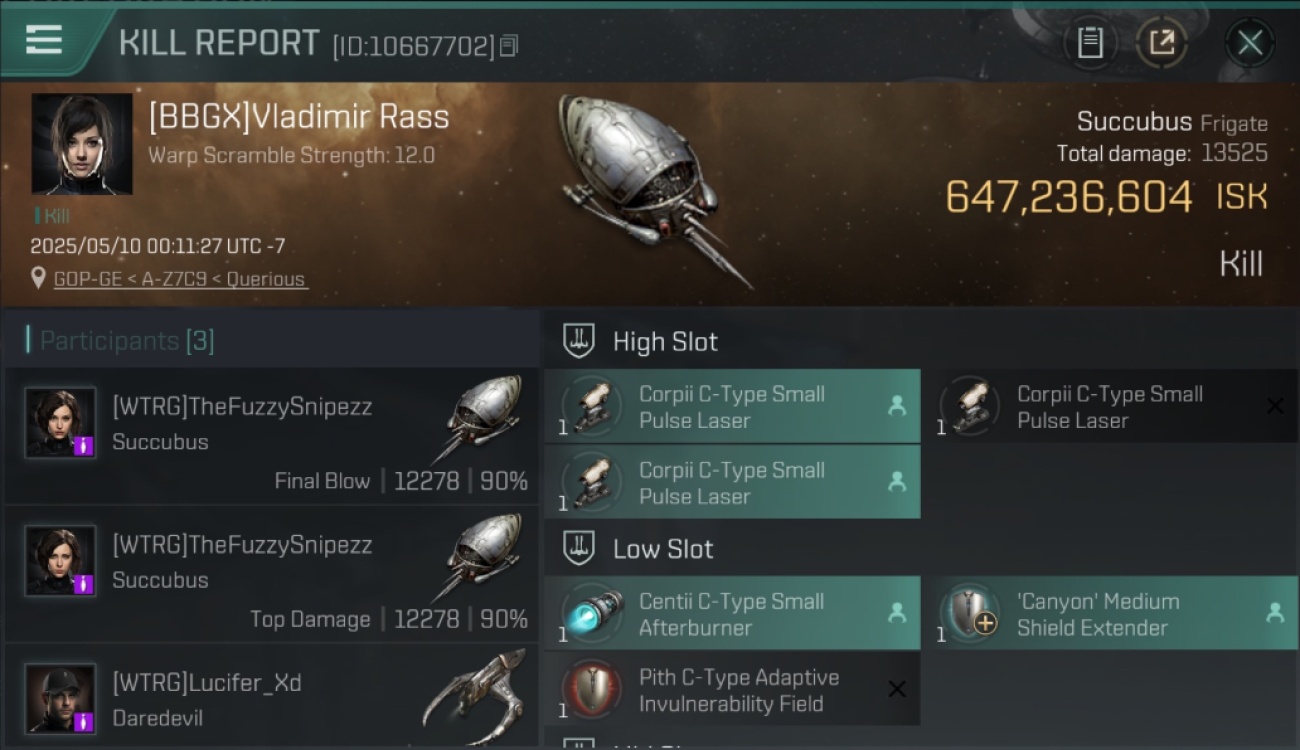This screenshot has height=750, width=1300.
Task: Share kill report via export icon
Action: point(1161,43)
